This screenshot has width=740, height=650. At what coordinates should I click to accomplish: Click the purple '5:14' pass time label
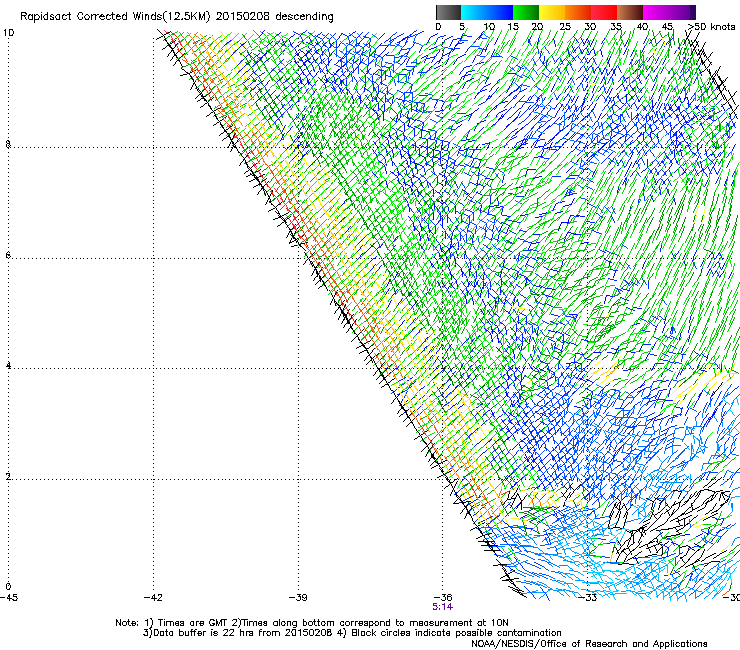[442, 607]
